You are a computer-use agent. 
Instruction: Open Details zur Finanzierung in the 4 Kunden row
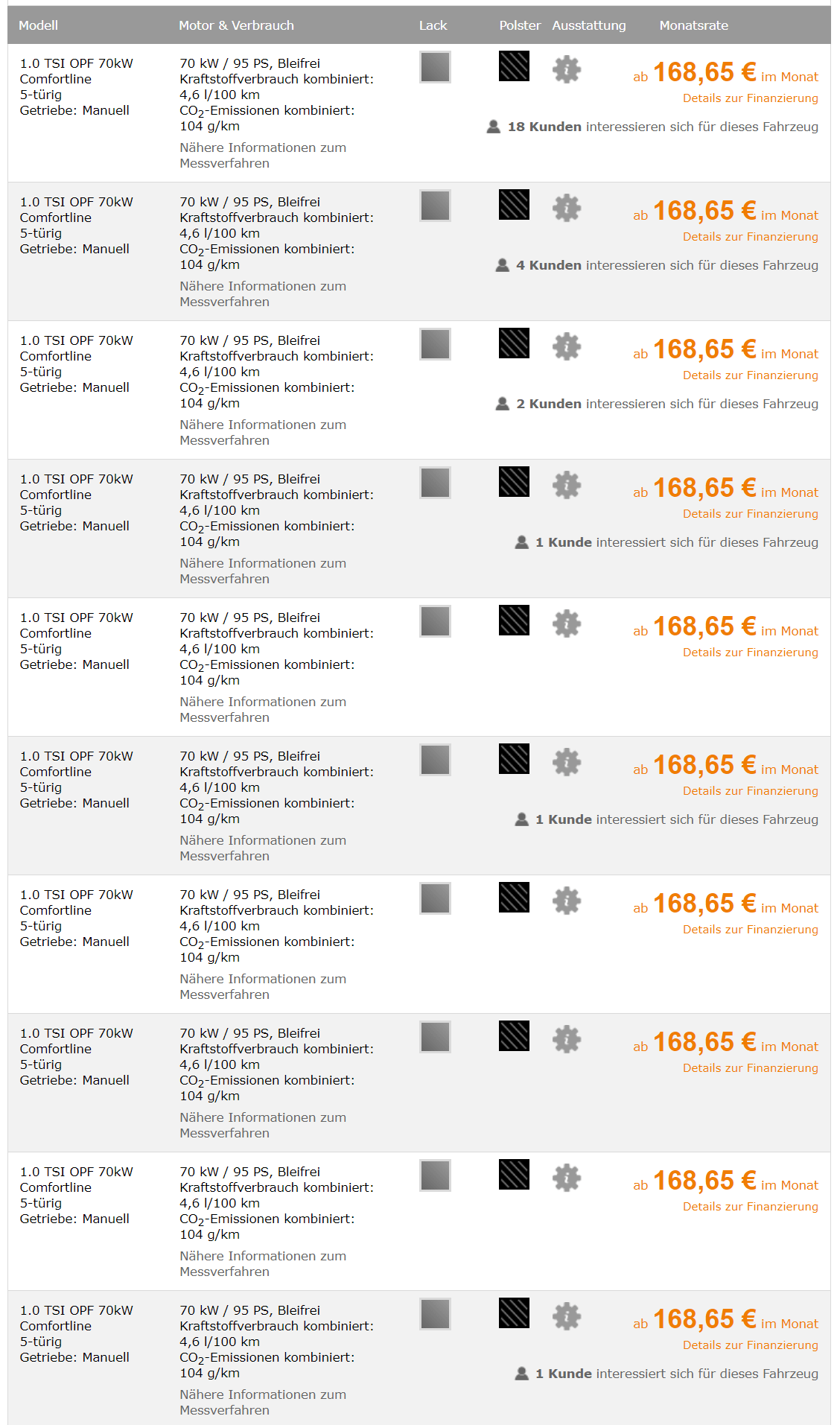tap(750, 237)
